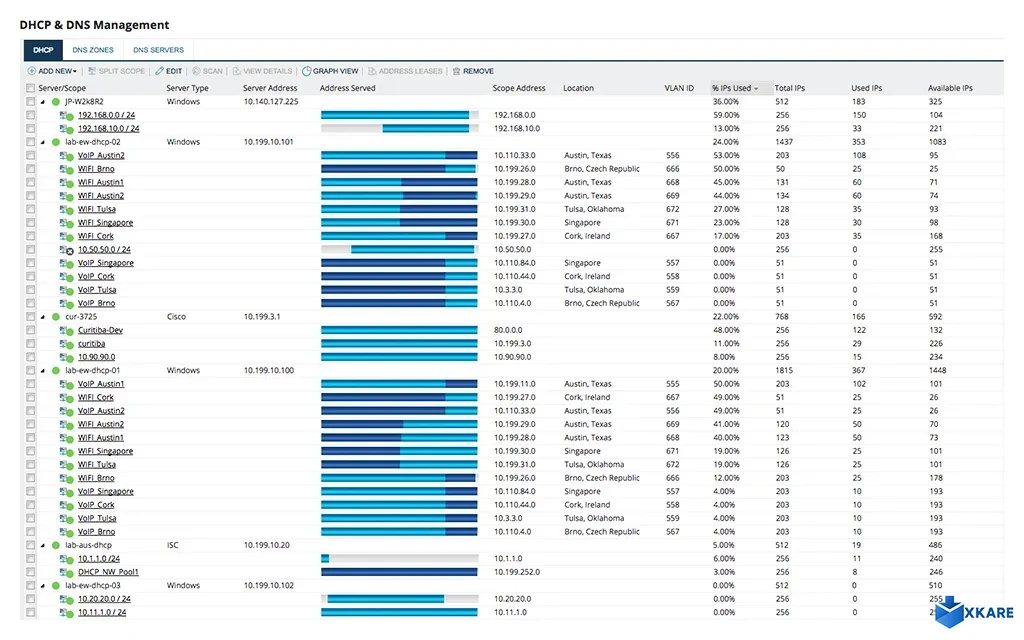Tick checkbox for DHCP_NW_Pool1 row
The width and height of the screenshot is (1024, 640).
tap(30, 572)
